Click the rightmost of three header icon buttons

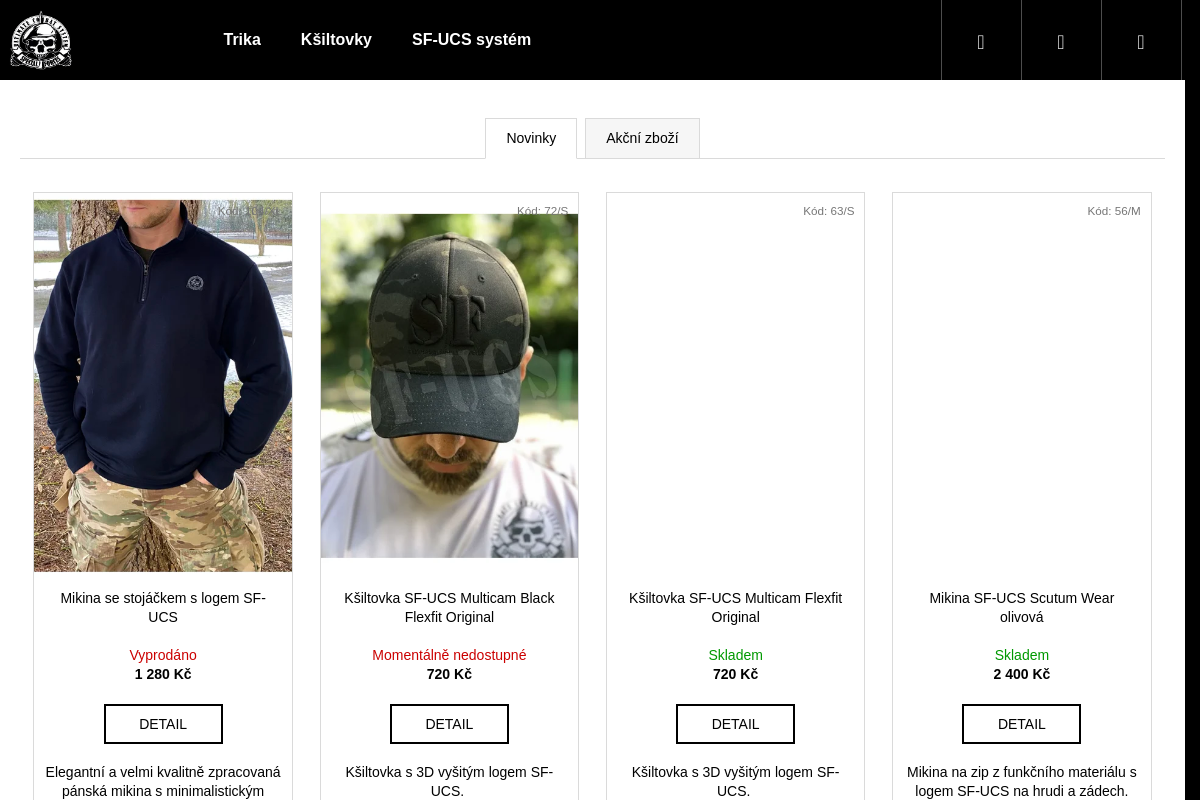tap(1141, 40)
